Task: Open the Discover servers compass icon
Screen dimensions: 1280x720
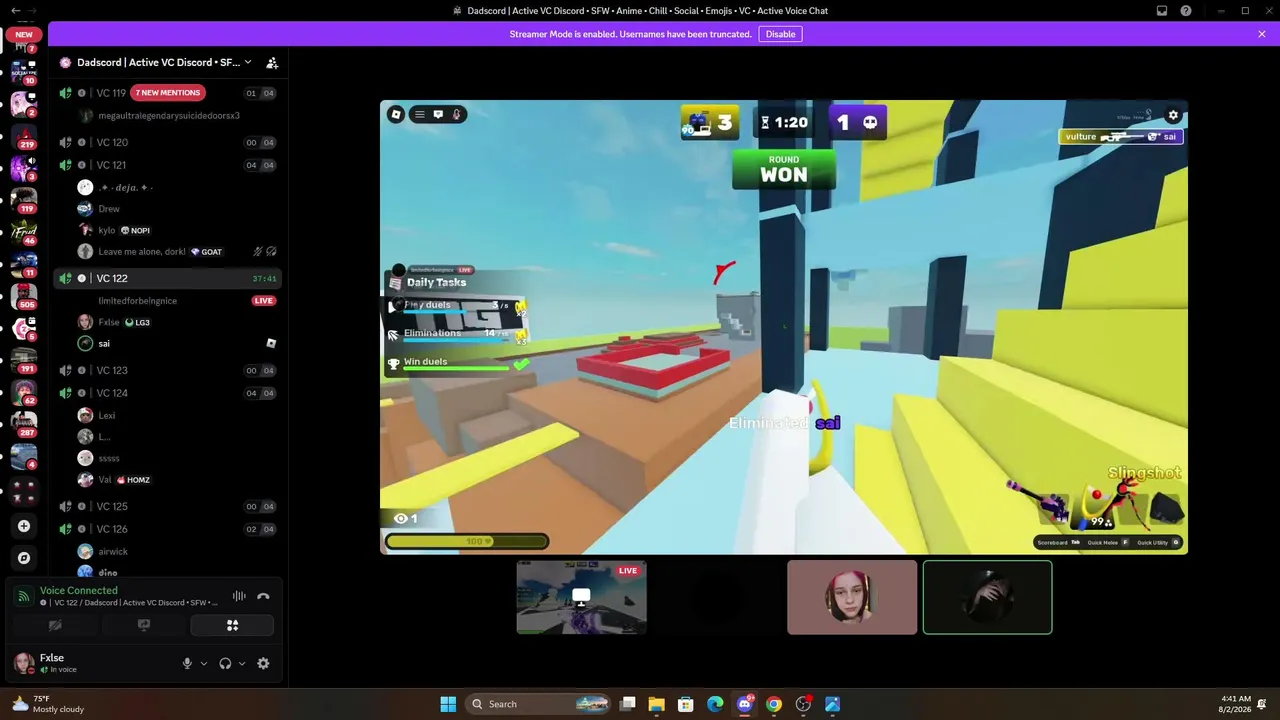Action: pos(24,558)
